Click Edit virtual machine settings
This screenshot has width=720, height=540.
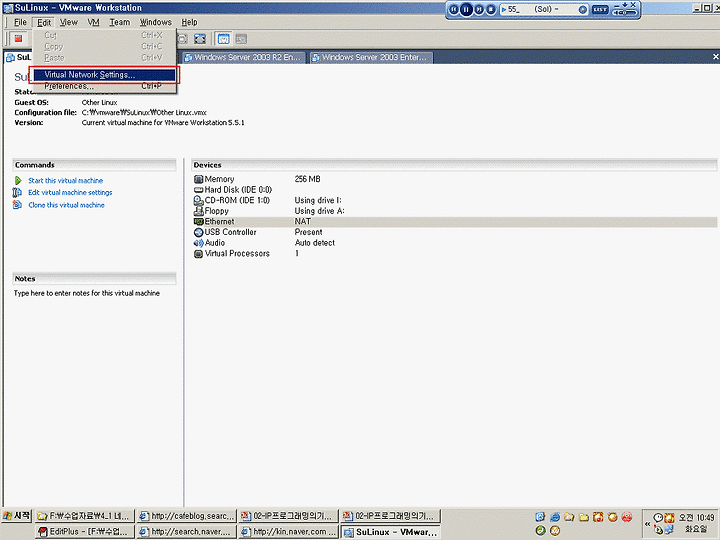pos(70,192)
